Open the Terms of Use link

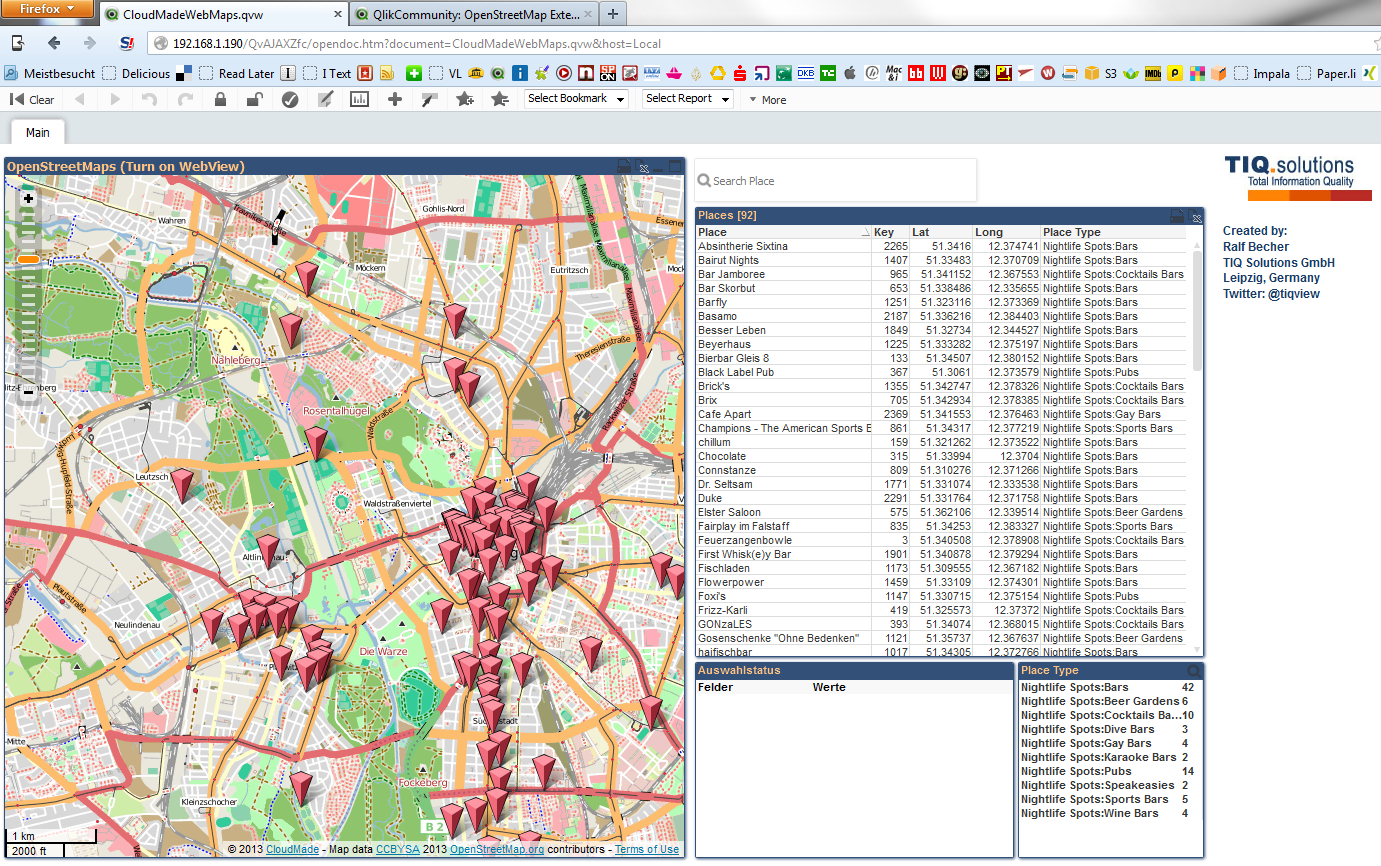tap(646, 849)
